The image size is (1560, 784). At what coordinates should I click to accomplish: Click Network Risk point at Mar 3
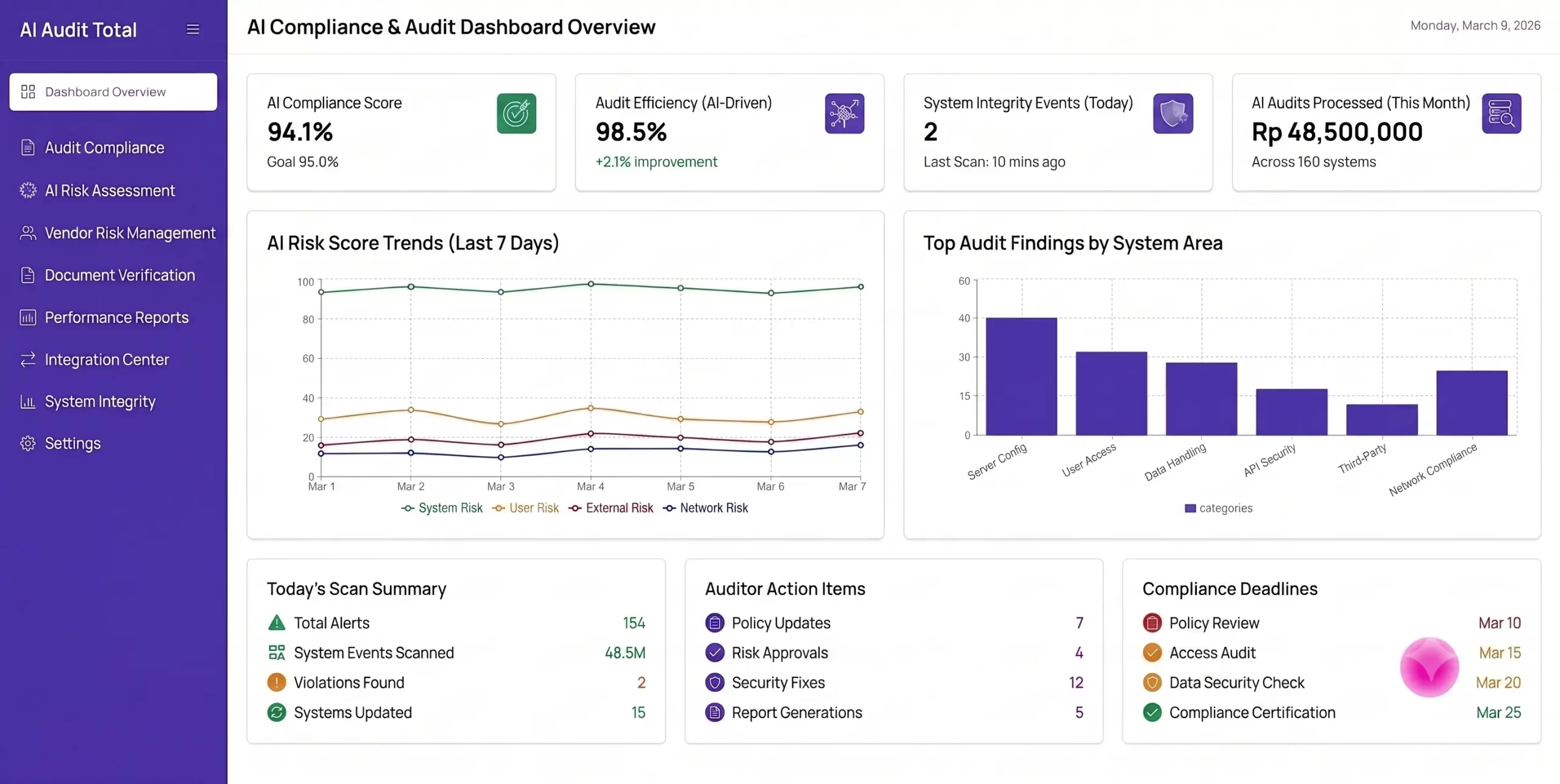501,457
